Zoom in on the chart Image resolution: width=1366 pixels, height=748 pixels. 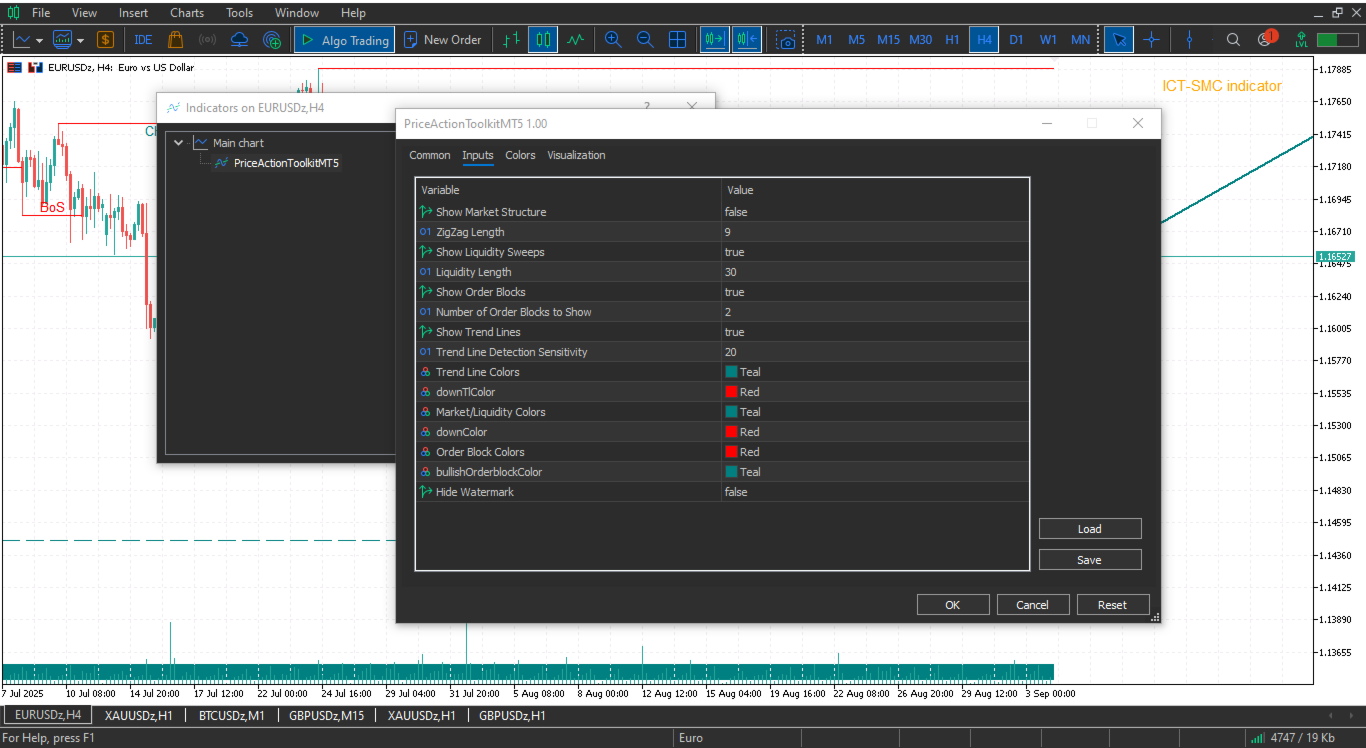(x=613, y=40)
